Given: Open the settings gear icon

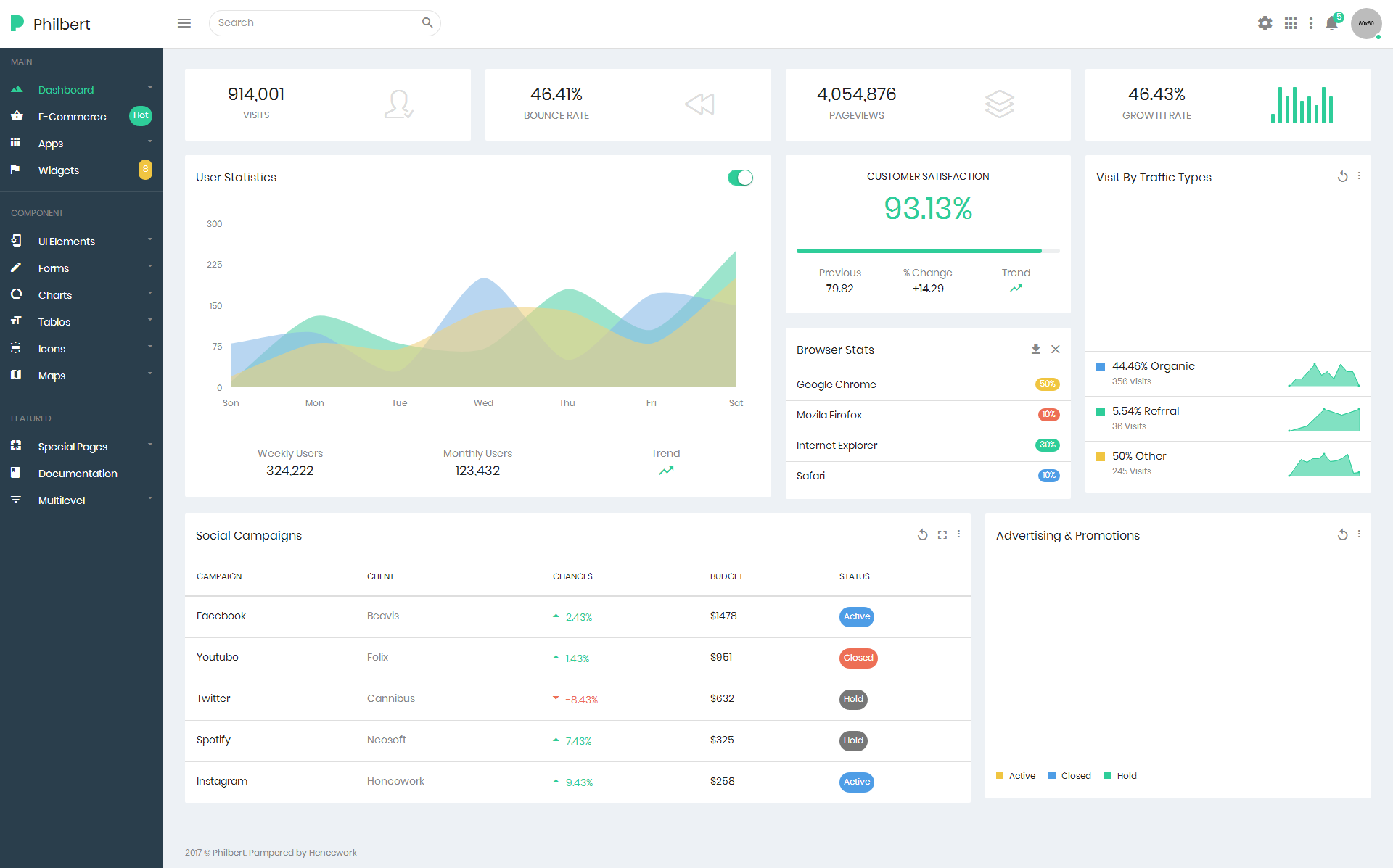Looking at the screenshot, I should [x=1265, y=23].
